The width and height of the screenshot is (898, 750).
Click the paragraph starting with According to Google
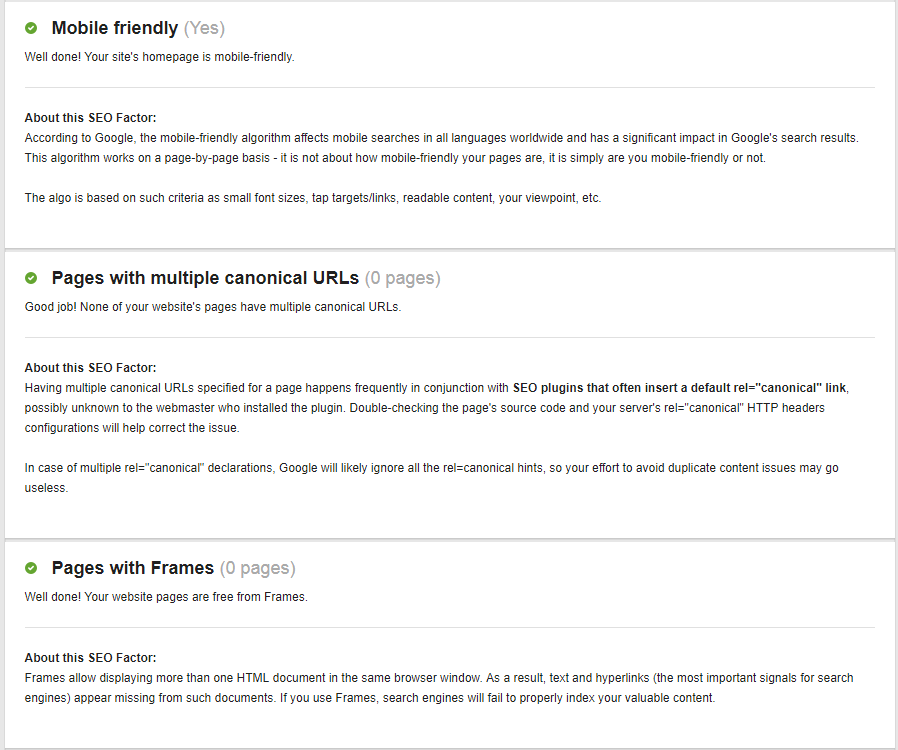tap(440, 148)
